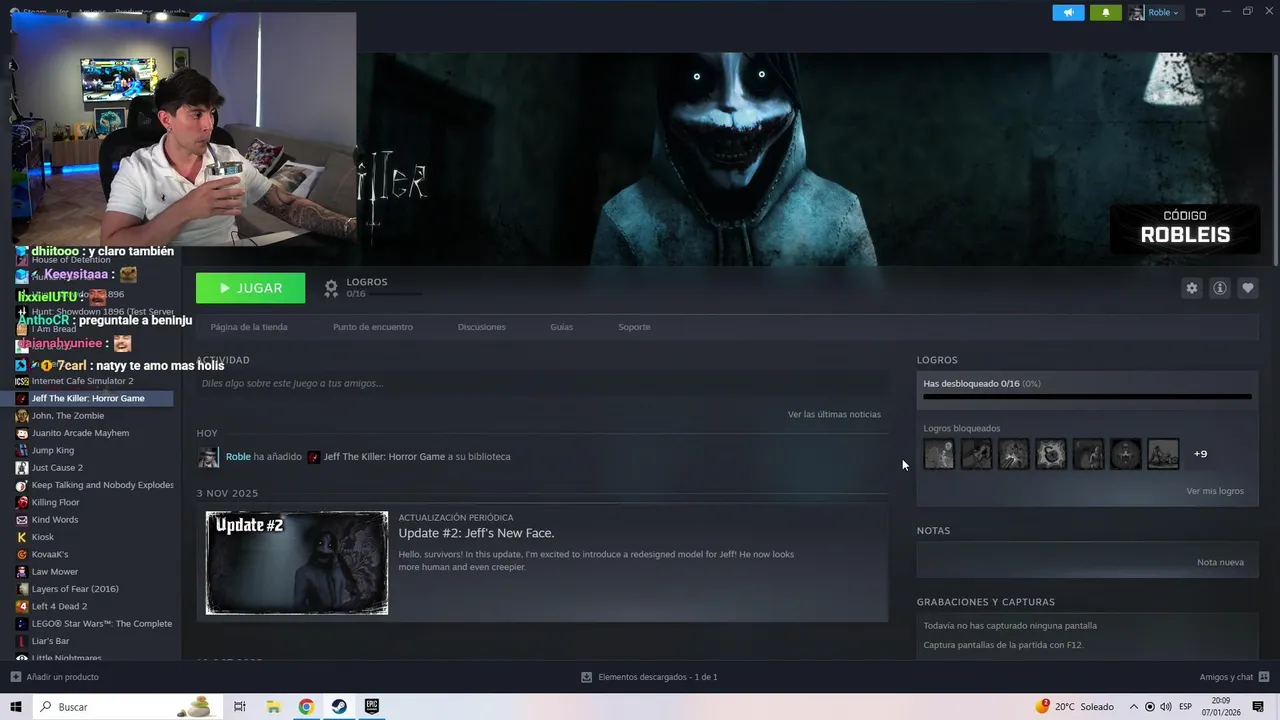The image size is (1280, 720).
Task: Click Roble avatar in activity feed
Action: [208, 457]
